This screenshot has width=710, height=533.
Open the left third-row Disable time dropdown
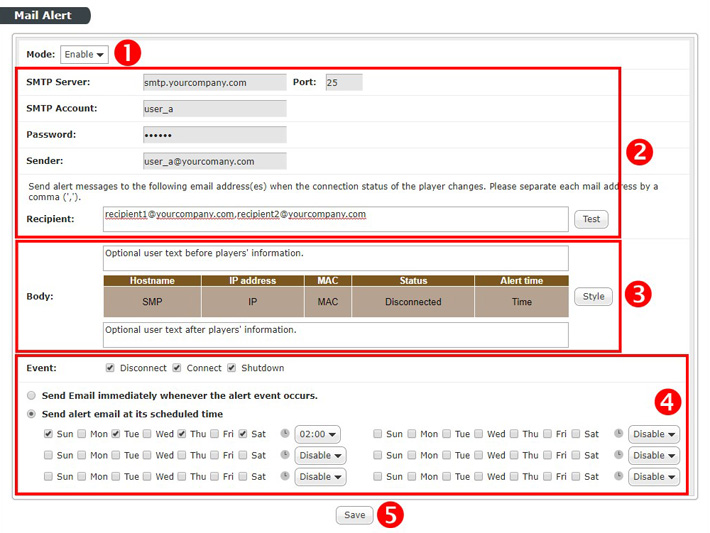320,476
